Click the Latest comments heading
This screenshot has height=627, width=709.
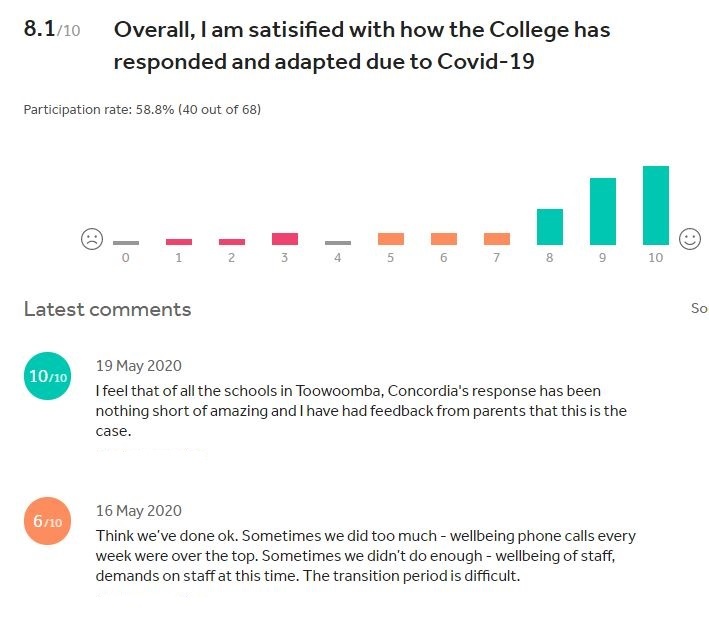pyautogui.click(x=108, y=309)
